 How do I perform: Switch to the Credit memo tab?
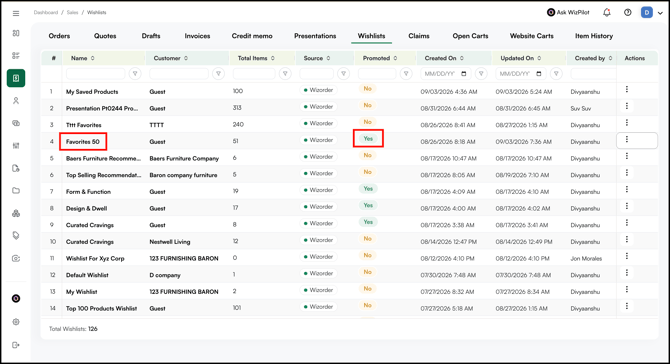tap(252, 36)
